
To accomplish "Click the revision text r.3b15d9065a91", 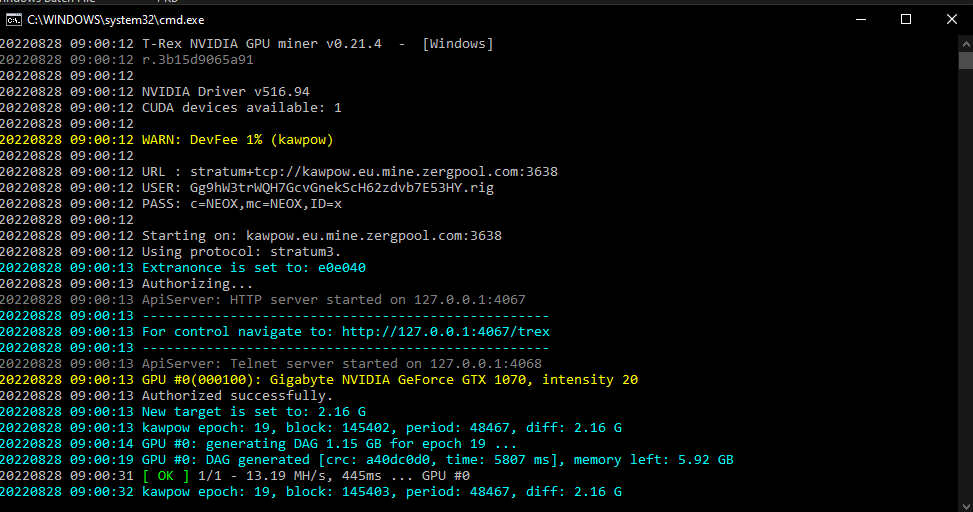I will tap(197, 60).
